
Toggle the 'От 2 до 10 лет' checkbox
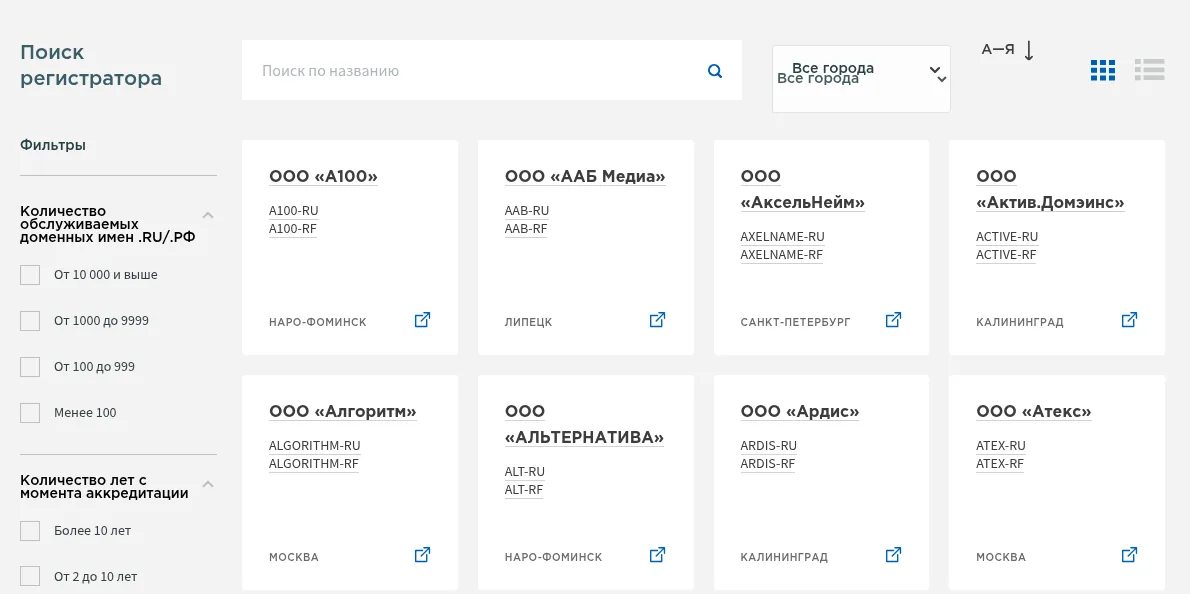point(30,577)
